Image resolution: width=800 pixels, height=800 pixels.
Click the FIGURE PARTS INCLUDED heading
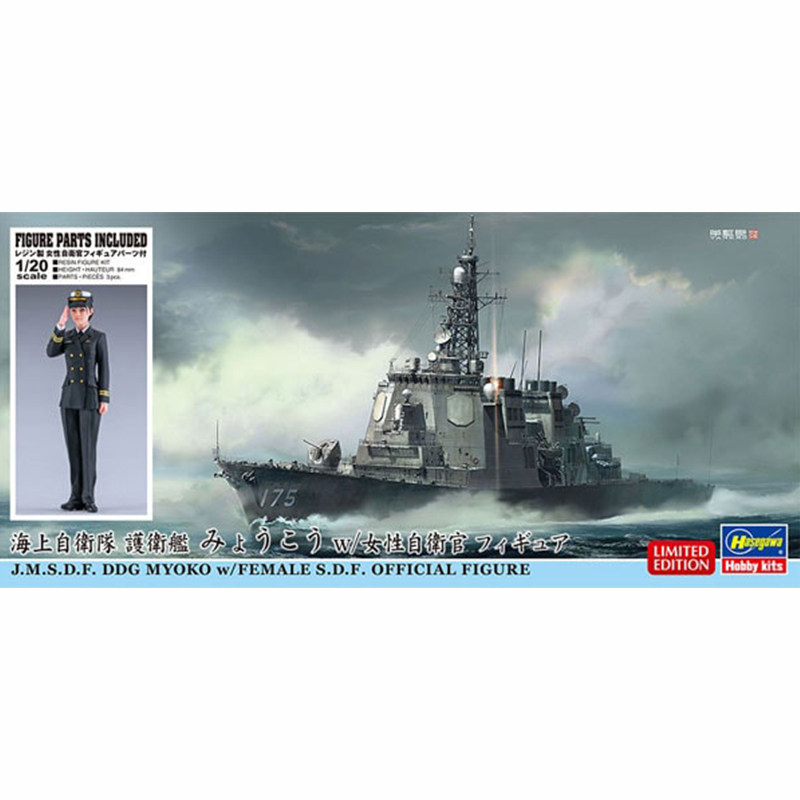(81, 240)
